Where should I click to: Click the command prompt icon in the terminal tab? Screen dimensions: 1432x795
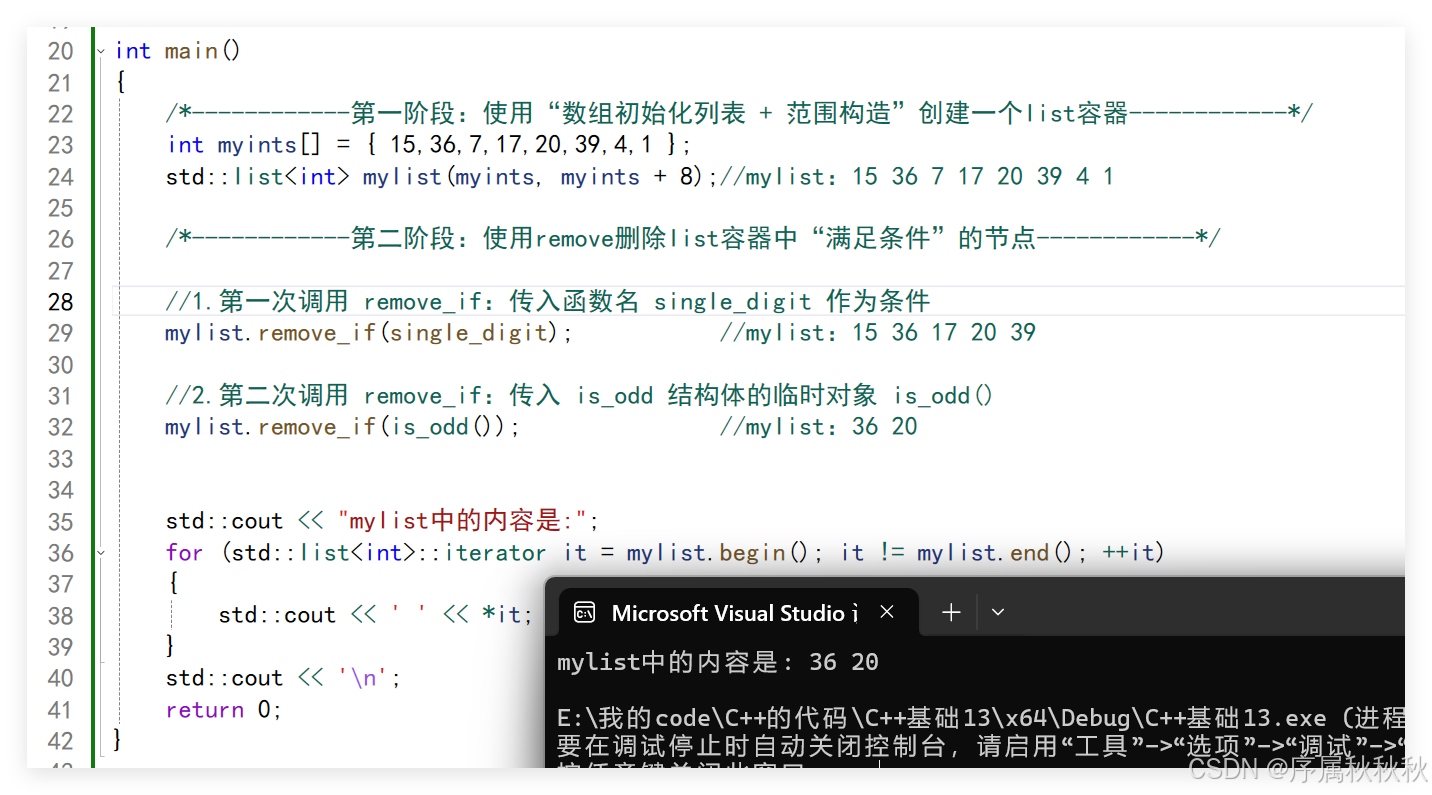coord(583,612)
